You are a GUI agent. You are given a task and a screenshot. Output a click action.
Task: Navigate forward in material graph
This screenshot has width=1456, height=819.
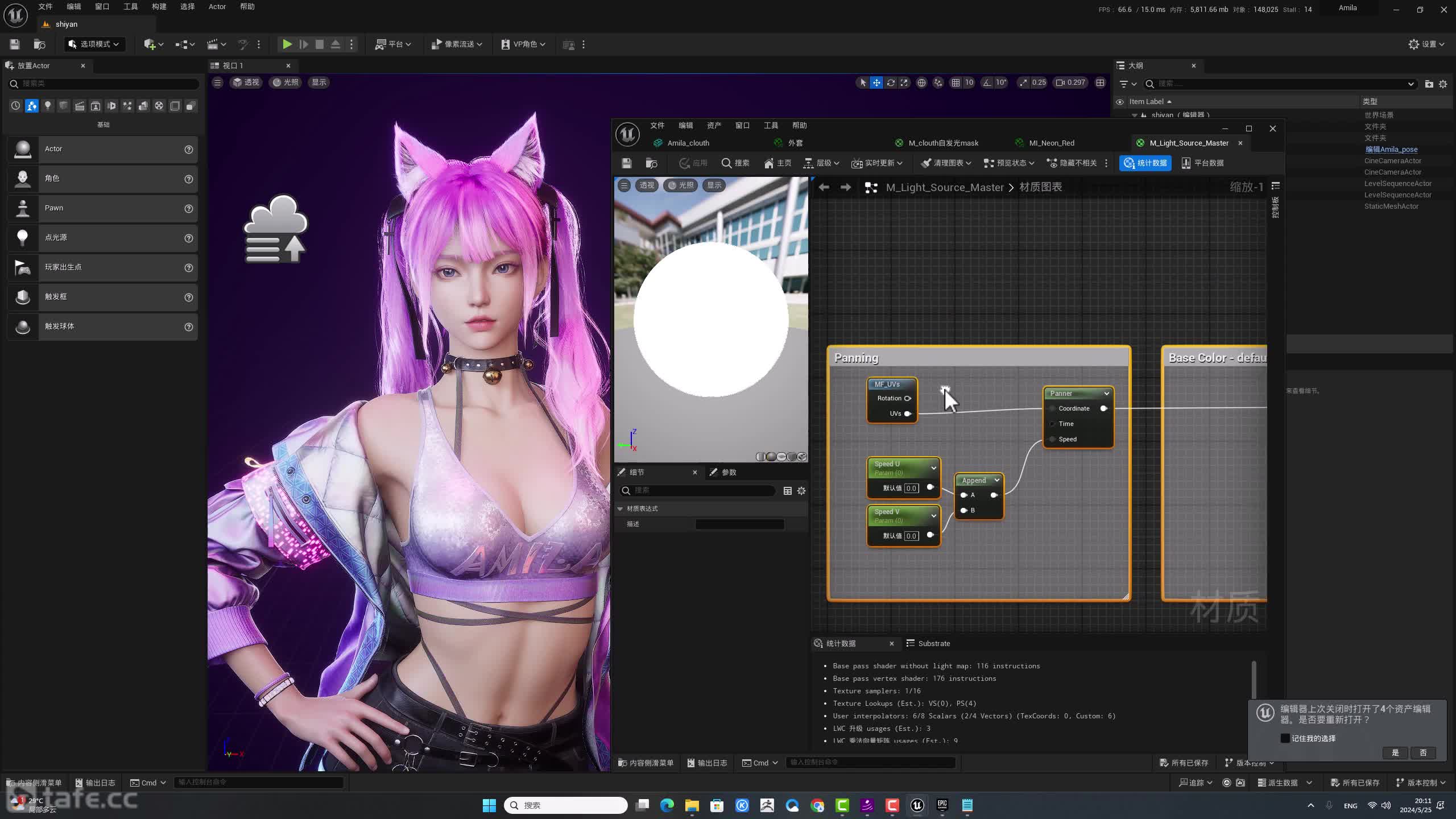[846, 187]
